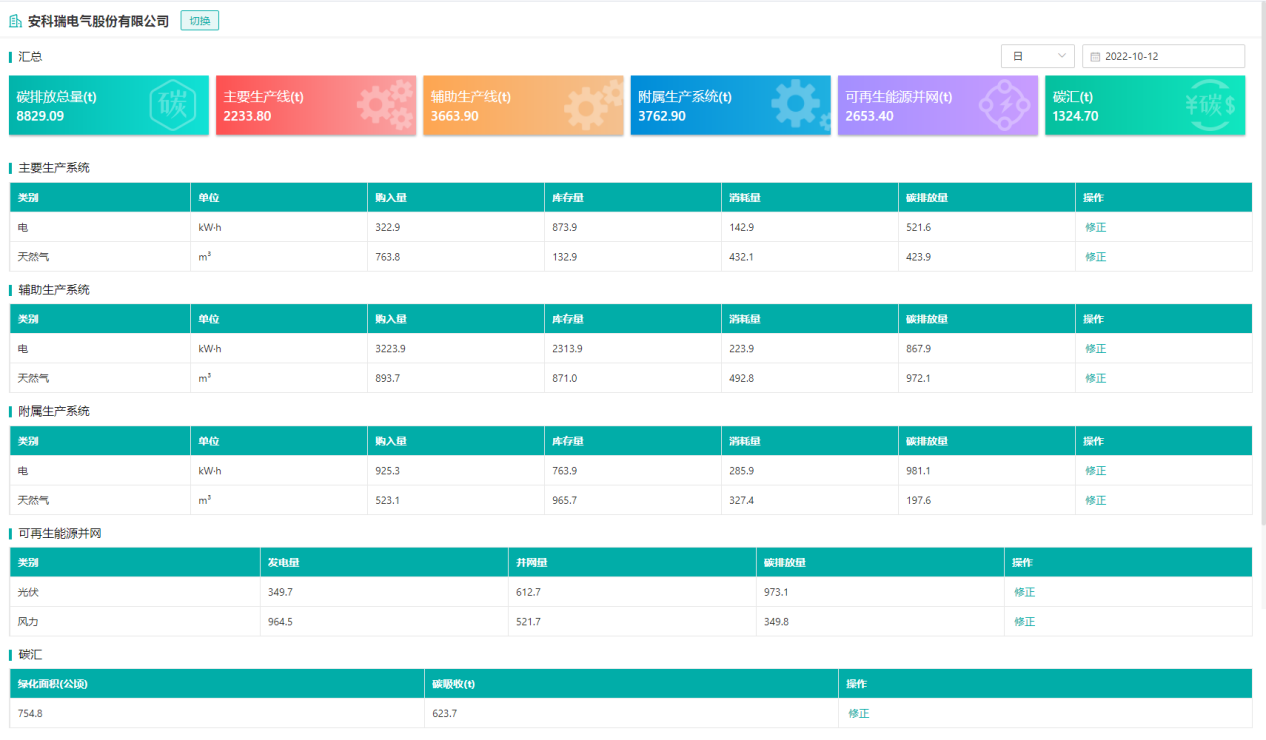Click the carbon hexagon icon on total emissions card
This screenshot has height=740, width=1266.
pyautogui.click(x=173, y=104)
